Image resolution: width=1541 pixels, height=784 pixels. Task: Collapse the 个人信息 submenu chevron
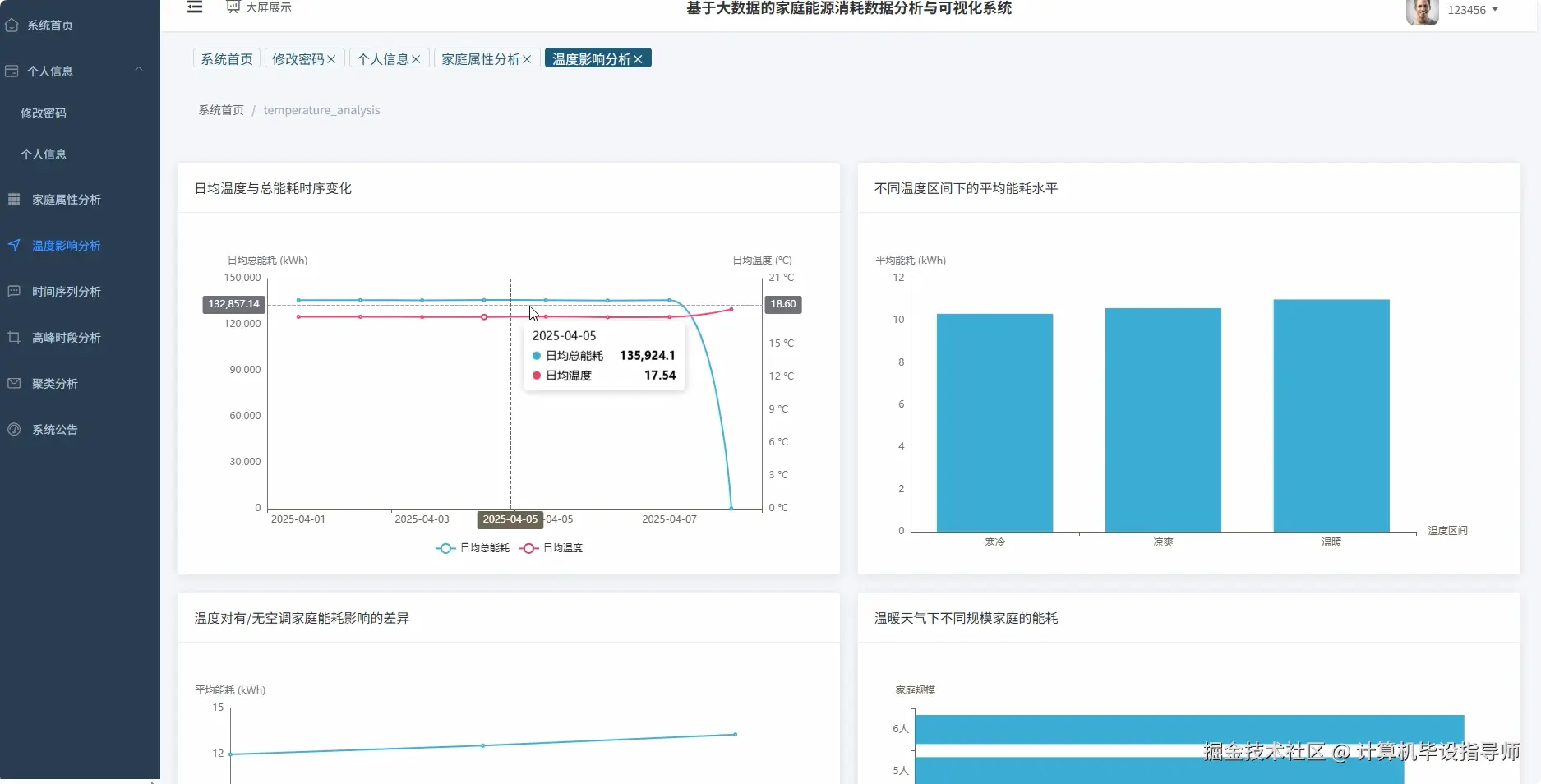coord(139,70)
